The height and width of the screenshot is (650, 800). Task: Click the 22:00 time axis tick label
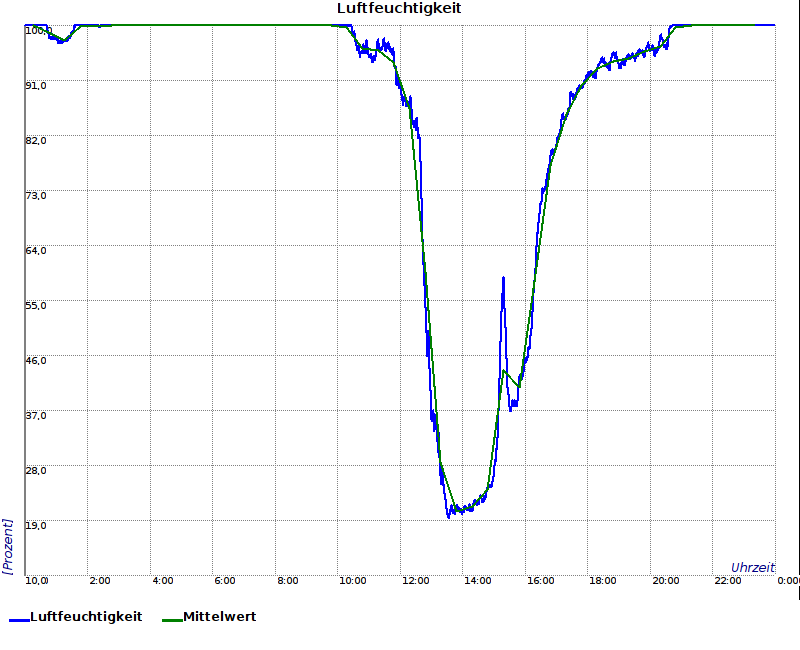[728, 581]
